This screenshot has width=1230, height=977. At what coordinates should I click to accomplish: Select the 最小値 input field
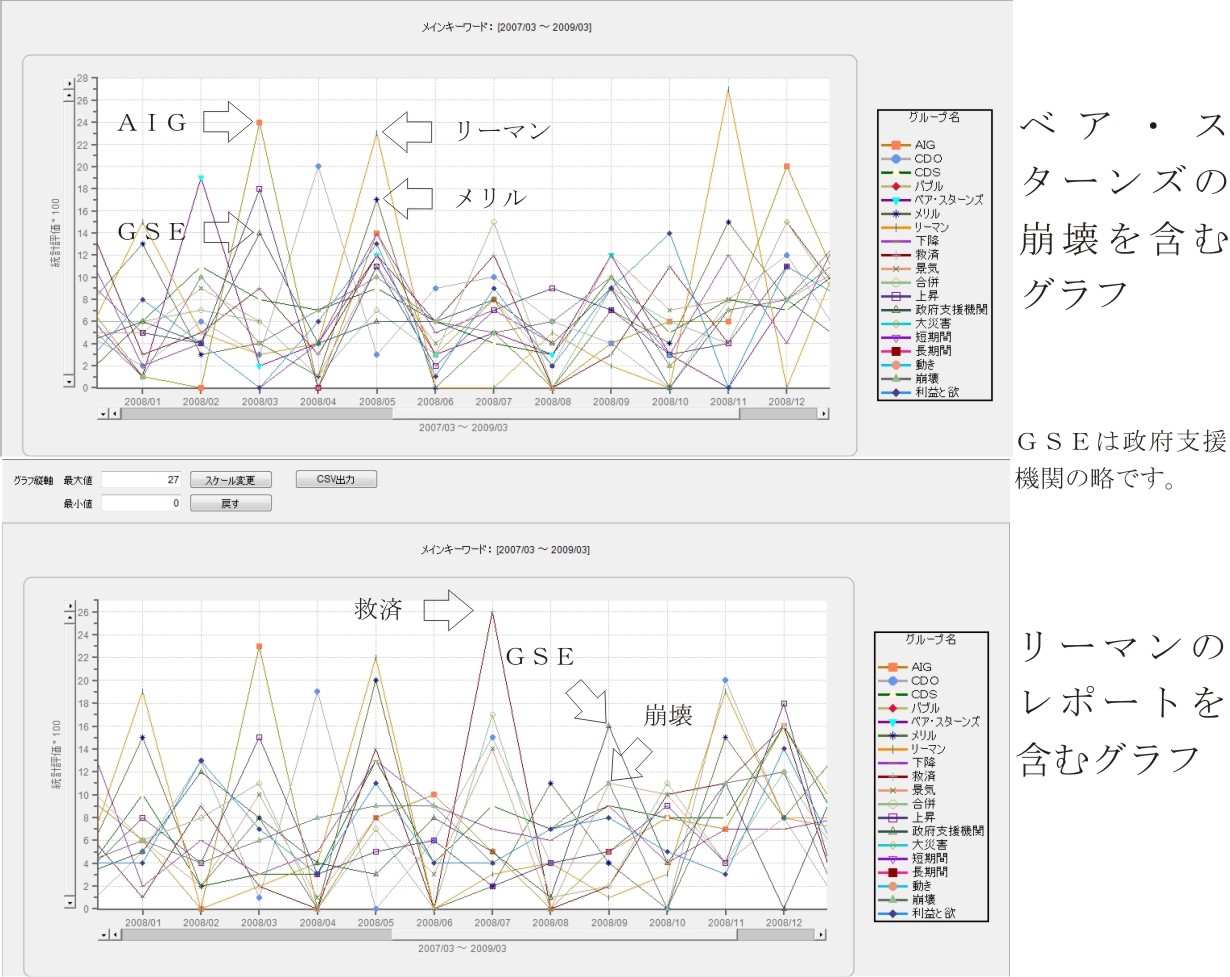pyautogui.click(x=141, y=503)
